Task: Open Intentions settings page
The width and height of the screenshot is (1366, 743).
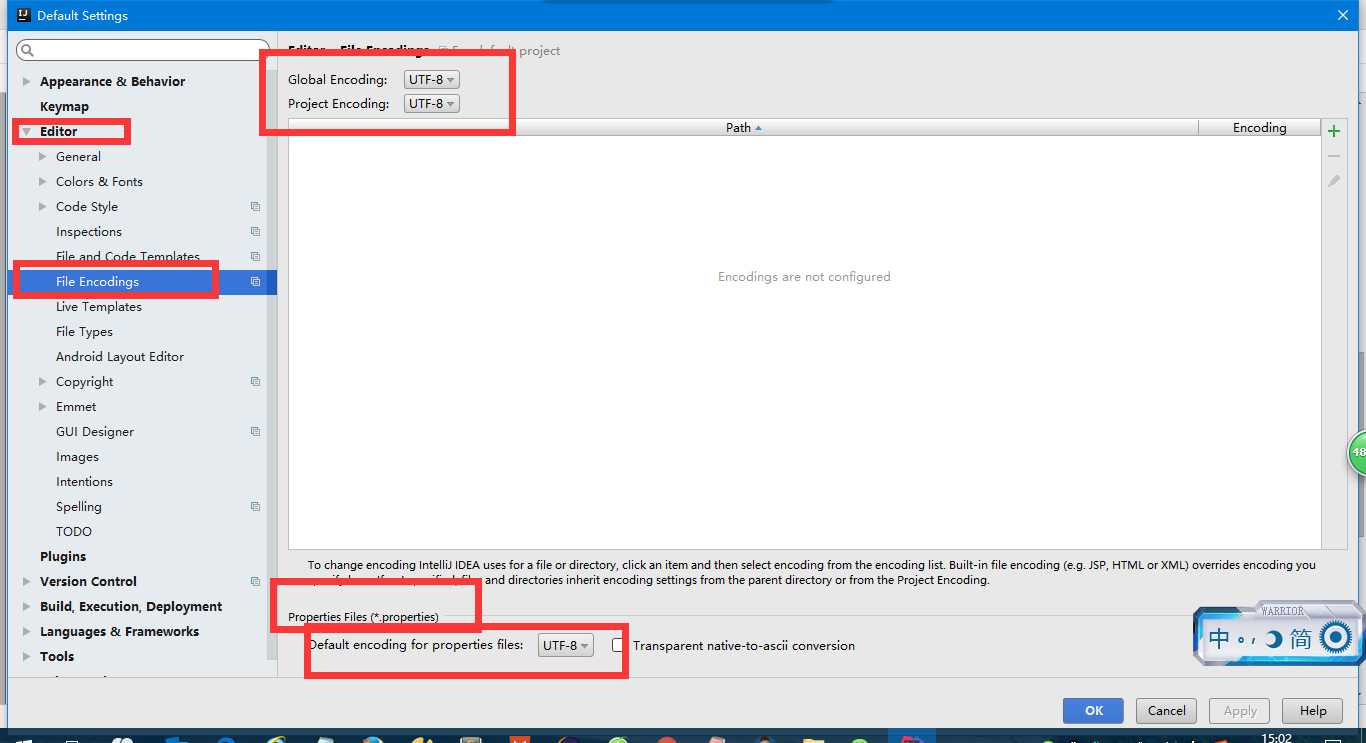Action: (84, 482)
